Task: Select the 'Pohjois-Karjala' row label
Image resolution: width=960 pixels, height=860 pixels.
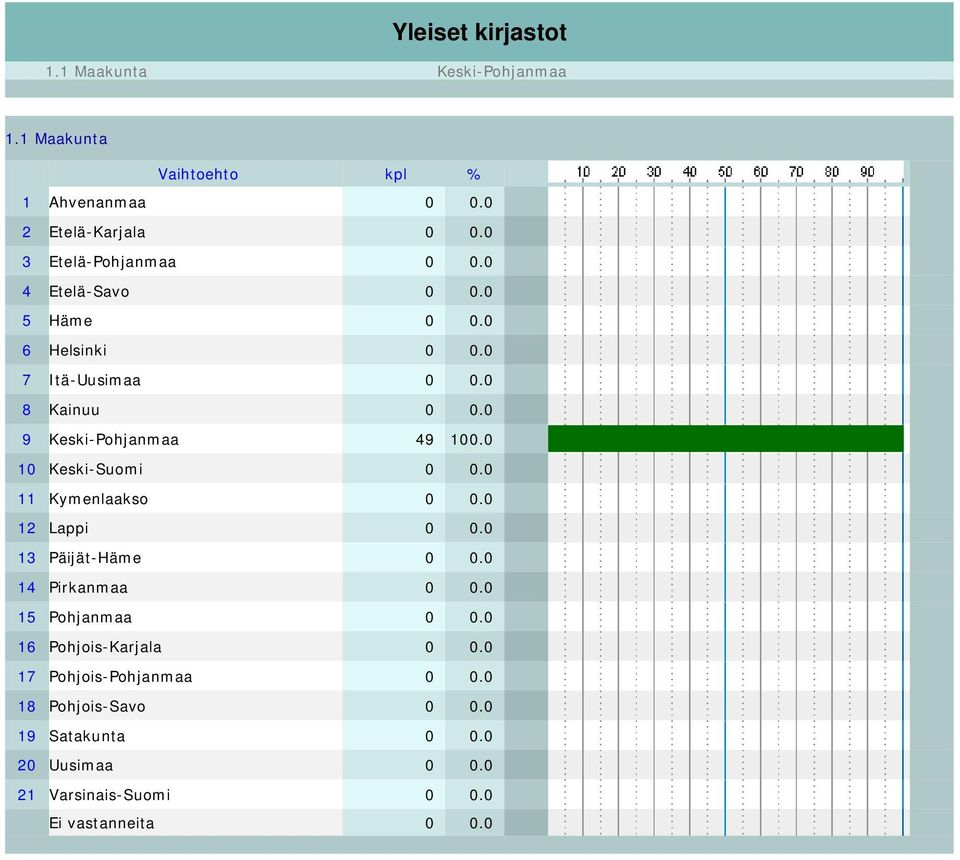Action: tap(105, 647)
